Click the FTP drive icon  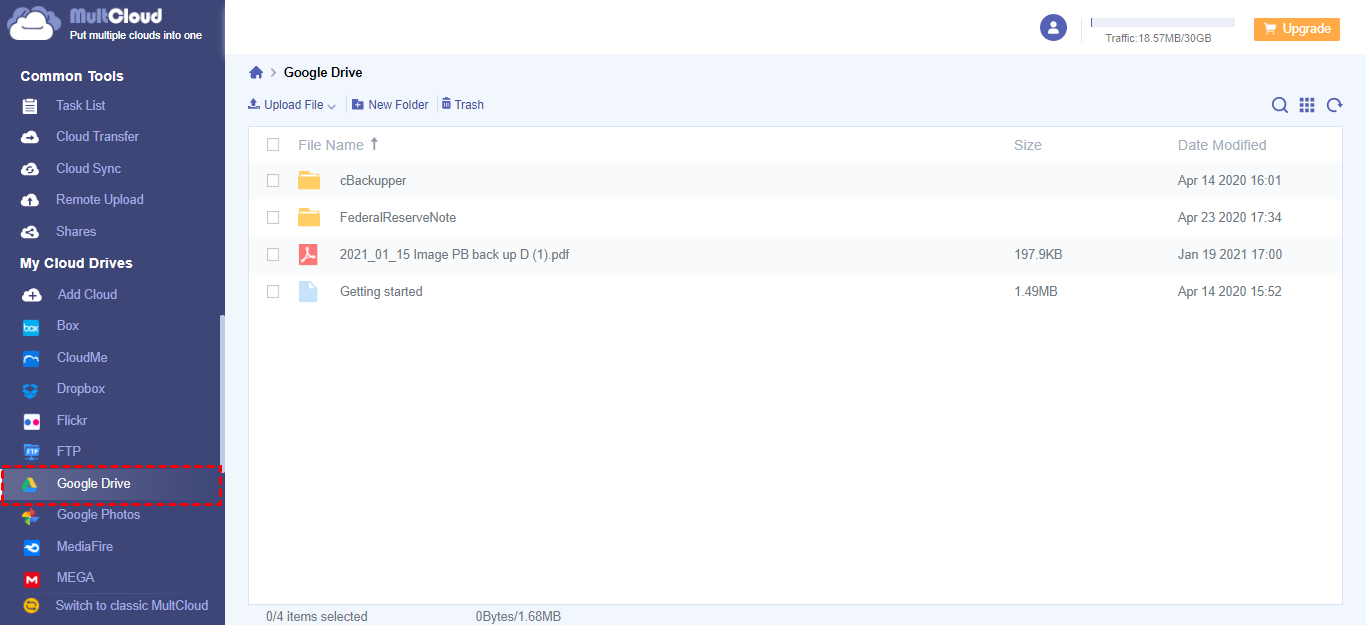pyautogui.click(x=31, y=452)
